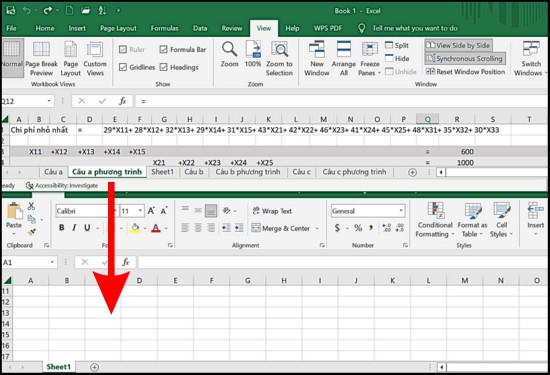Click the Sort A to Z icon

point(102,11)
